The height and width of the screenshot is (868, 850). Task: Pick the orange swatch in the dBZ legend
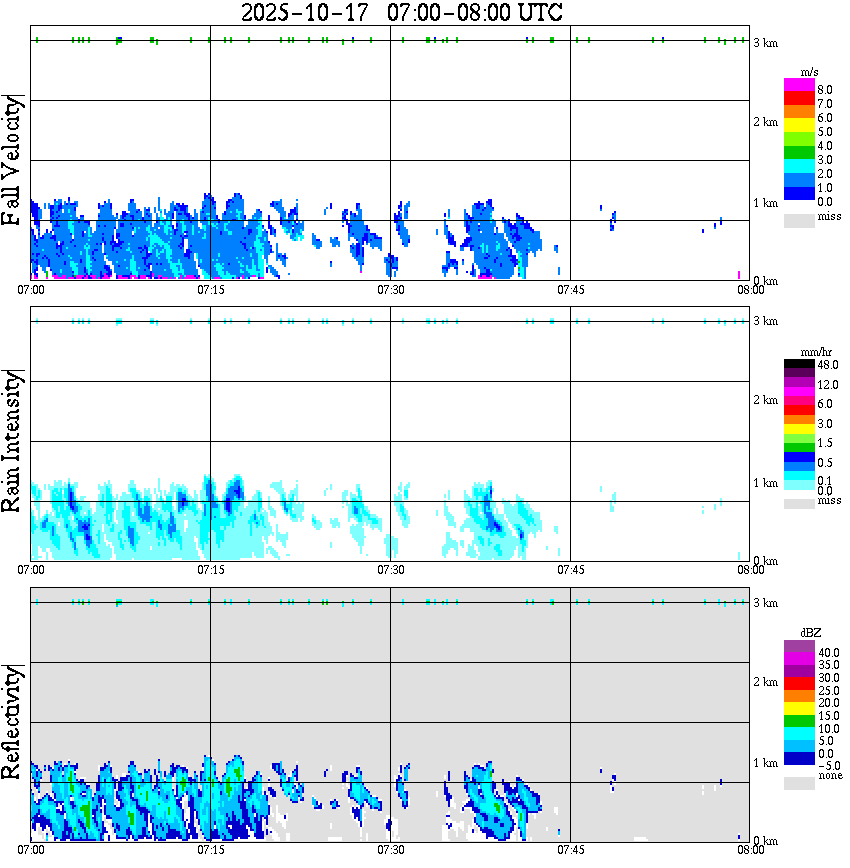coord(799,696)
